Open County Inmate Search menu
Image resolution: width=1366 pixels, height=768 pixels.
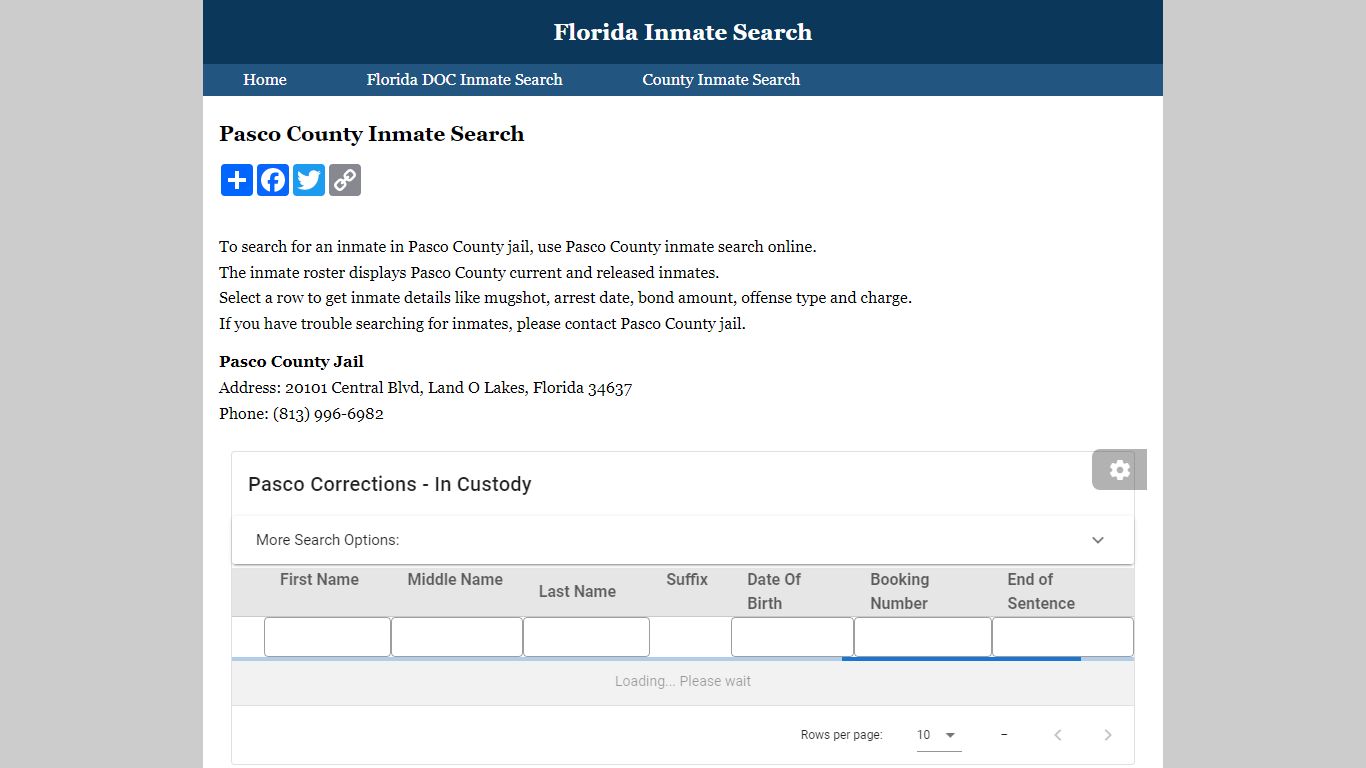721,80
